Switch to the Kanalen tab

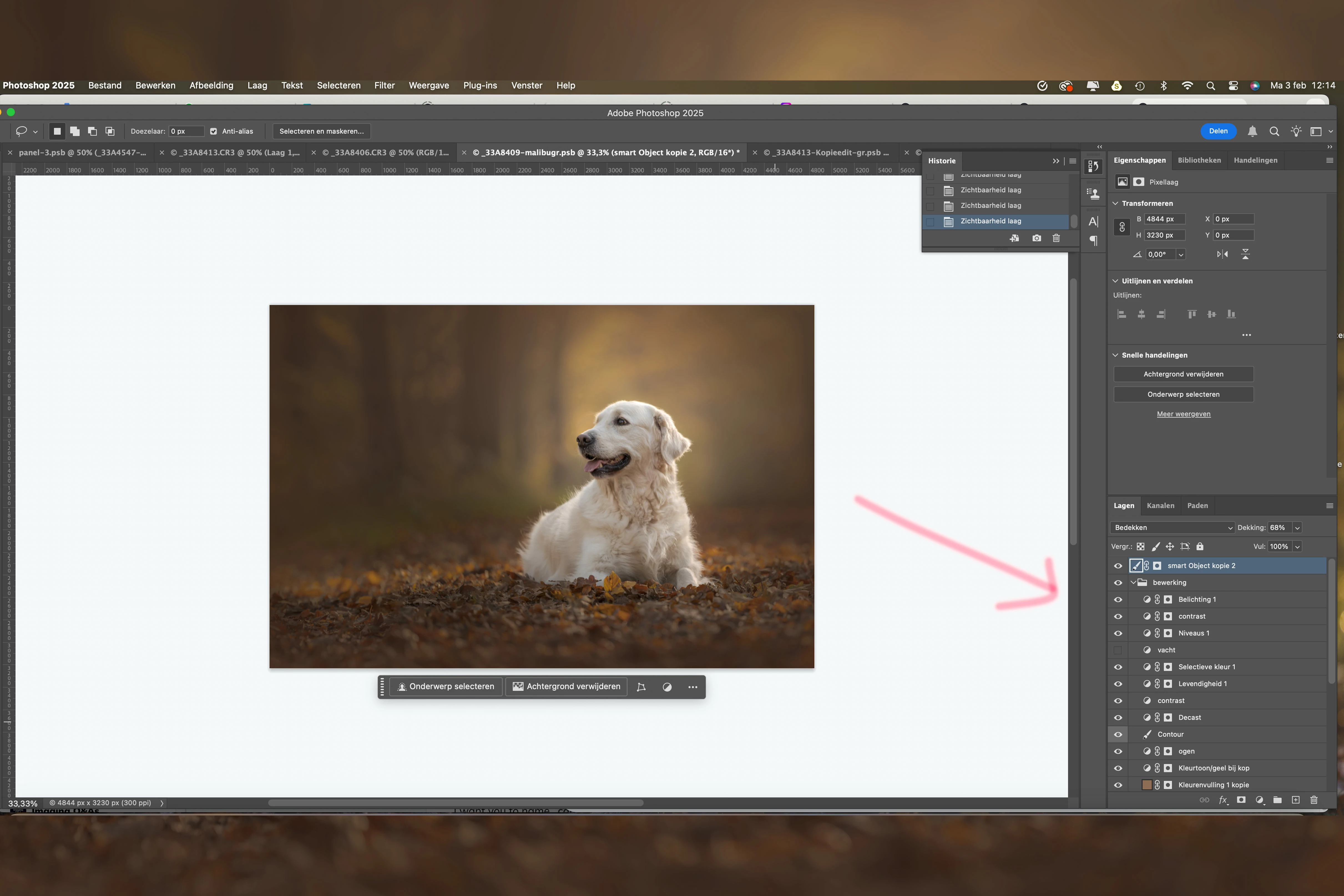pos(1160,506)
